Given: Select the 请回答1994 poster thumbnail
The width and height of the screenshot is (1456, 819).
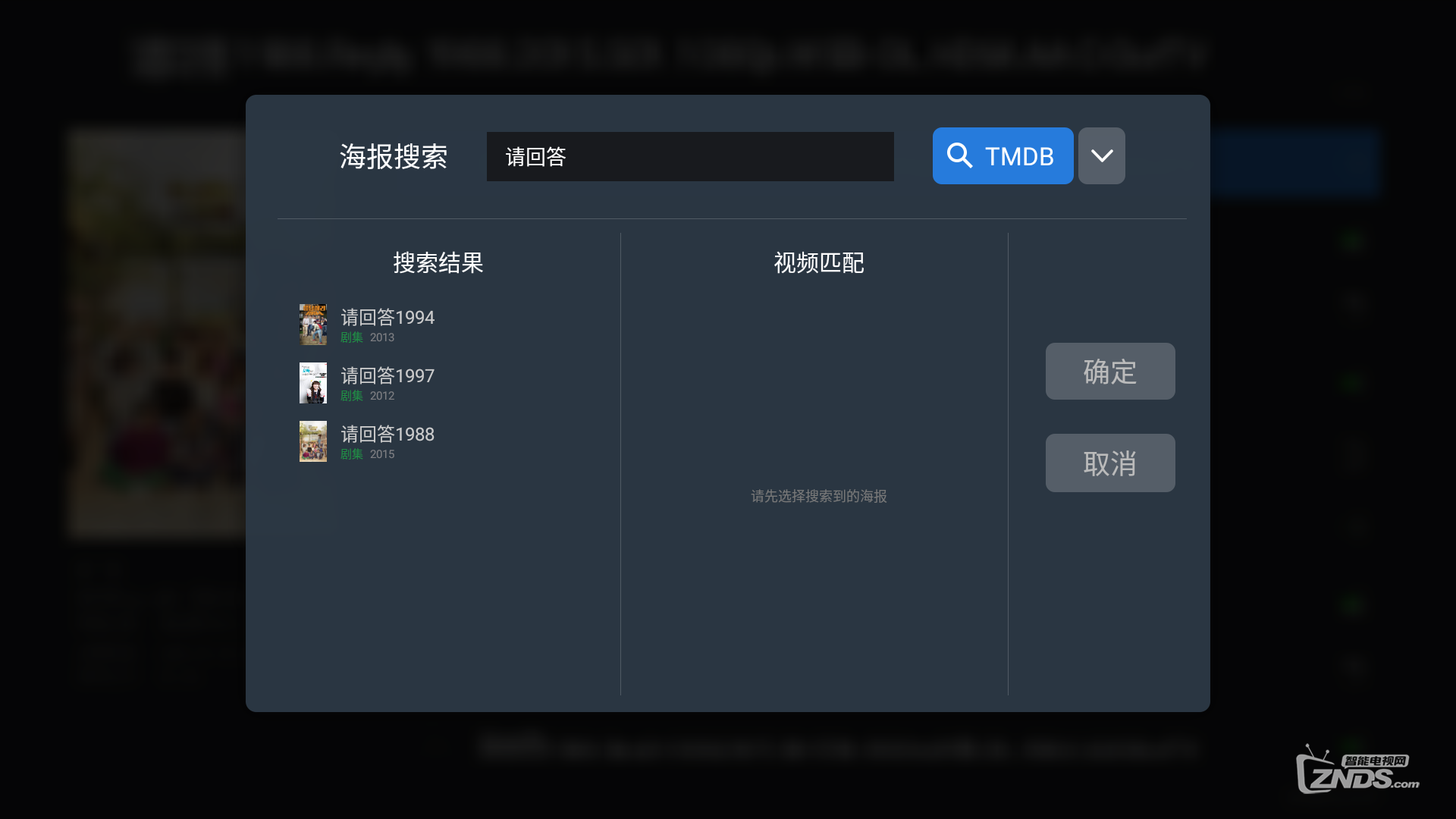Looking at the screenshot, I should tap(312, 325).
